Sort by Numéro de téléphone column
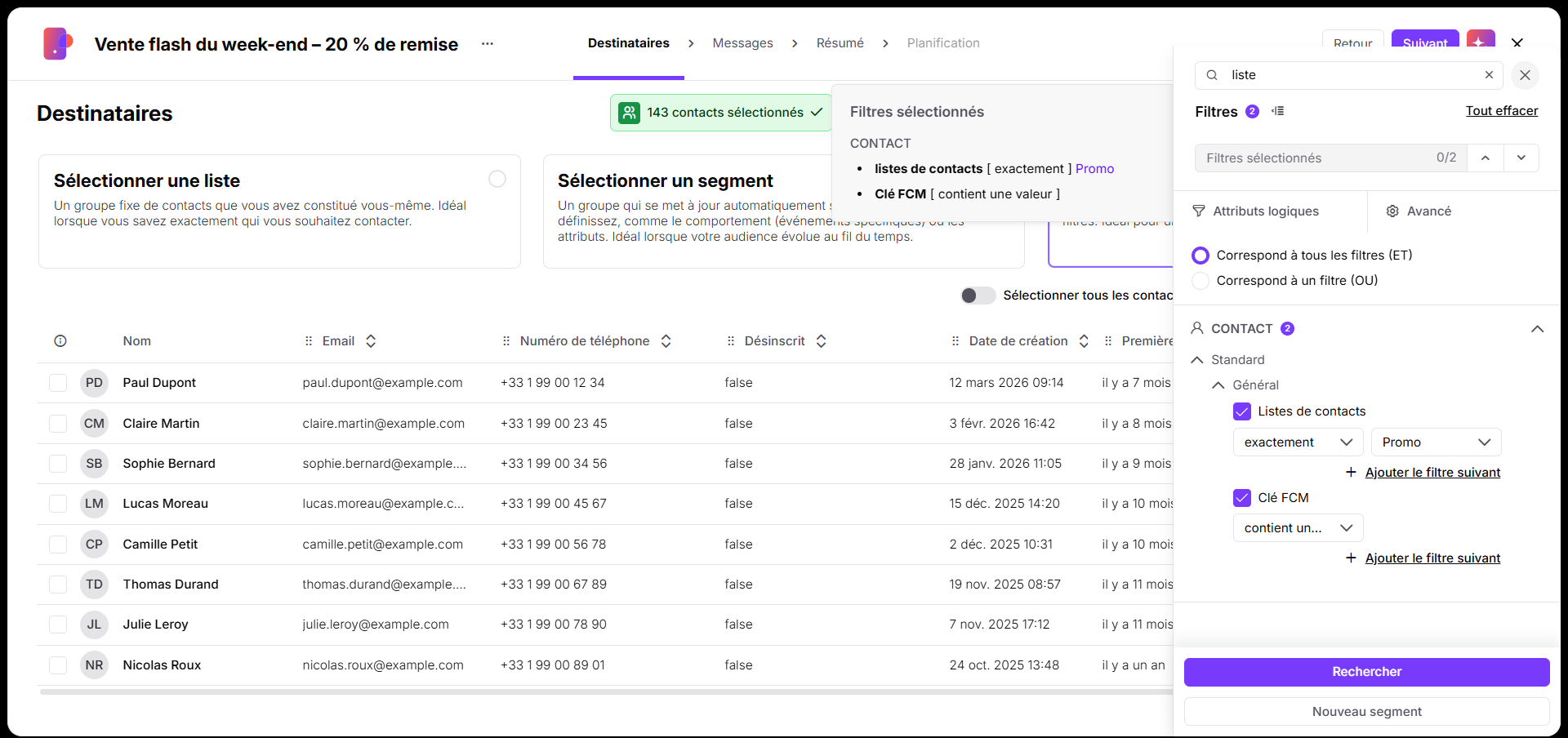 [666, 341]
